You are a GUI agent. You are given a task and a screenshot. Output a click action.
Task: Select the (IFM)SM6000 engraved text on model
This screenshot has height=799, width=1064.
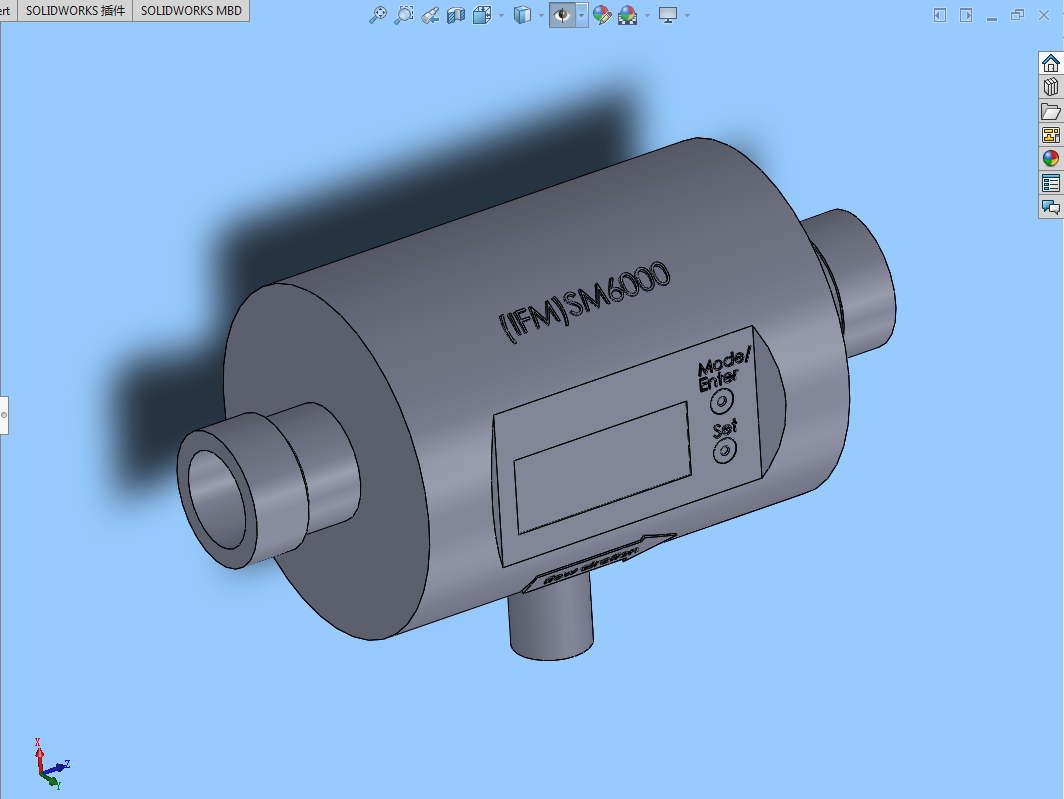click(585, 302)
